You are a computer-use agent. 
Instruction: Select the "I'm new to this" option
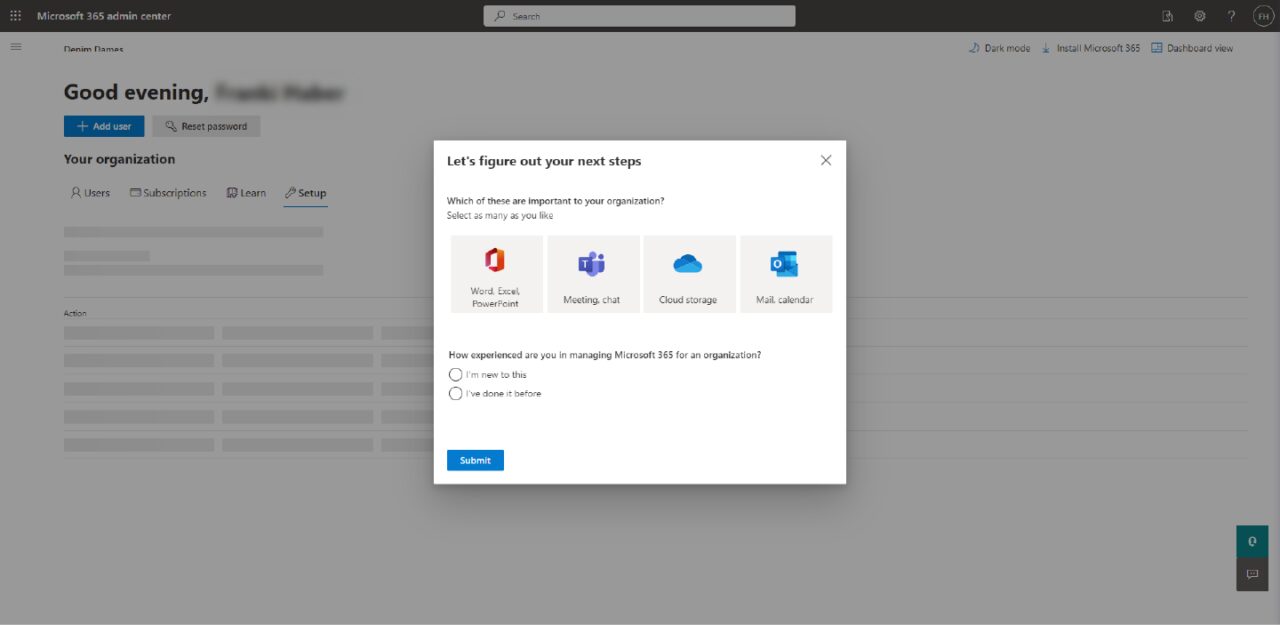pos(456,374)
